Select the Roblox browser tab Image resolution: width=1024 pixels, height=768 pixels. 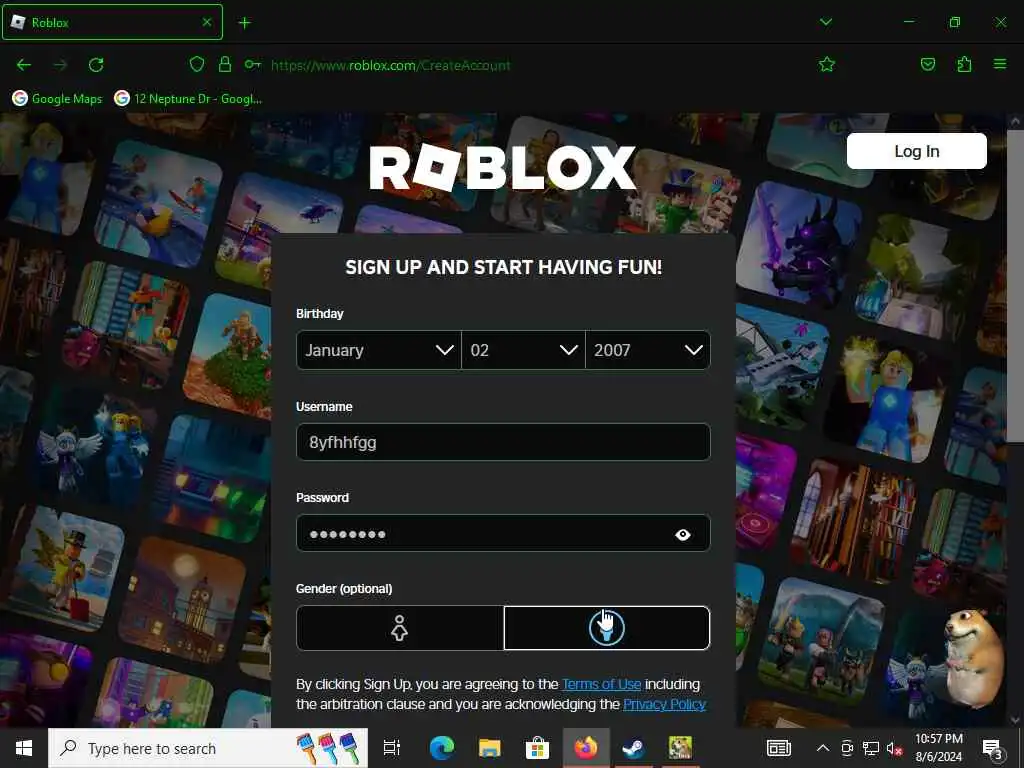[x=112, y=22]
